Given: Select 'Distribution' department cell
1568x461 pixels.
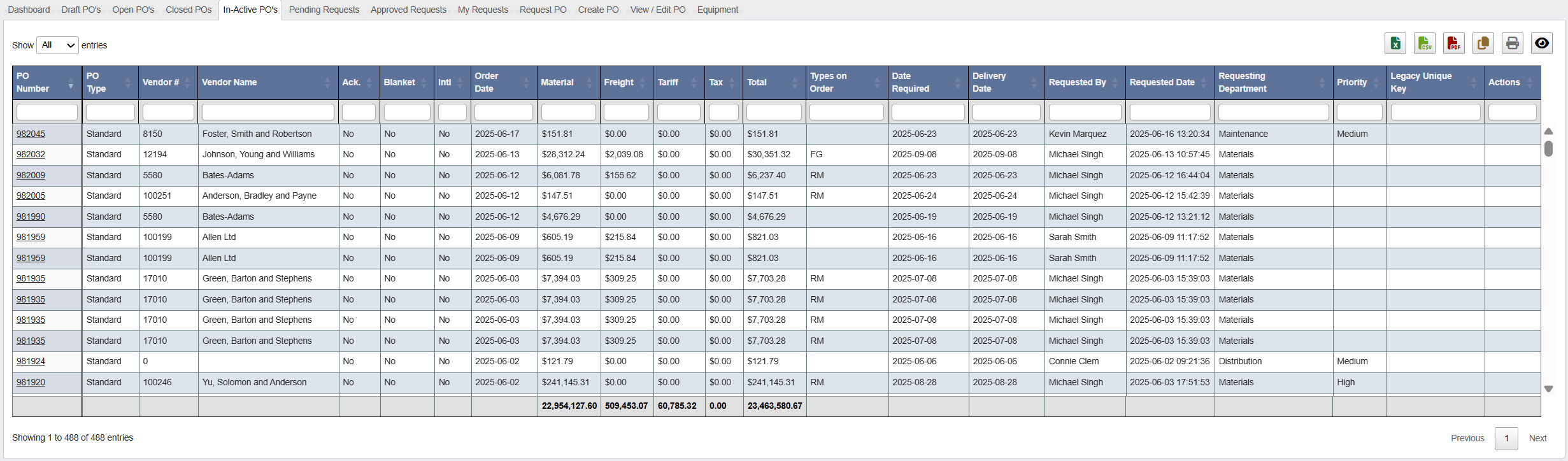Looking at the screenshot, I should pyautogui.click(x=1274, y=361).
